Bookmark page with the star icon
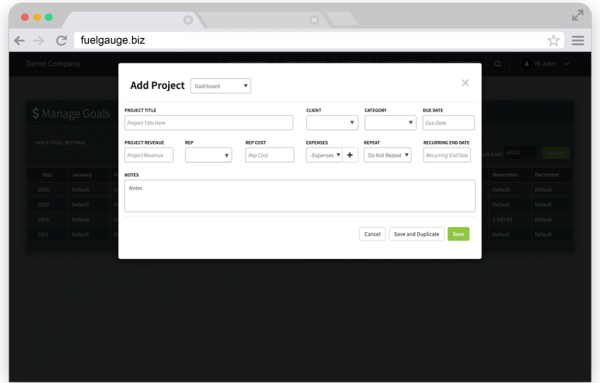The height and width of the screenshot is (383, 600). pyautogui.click(x=553, y=40)
